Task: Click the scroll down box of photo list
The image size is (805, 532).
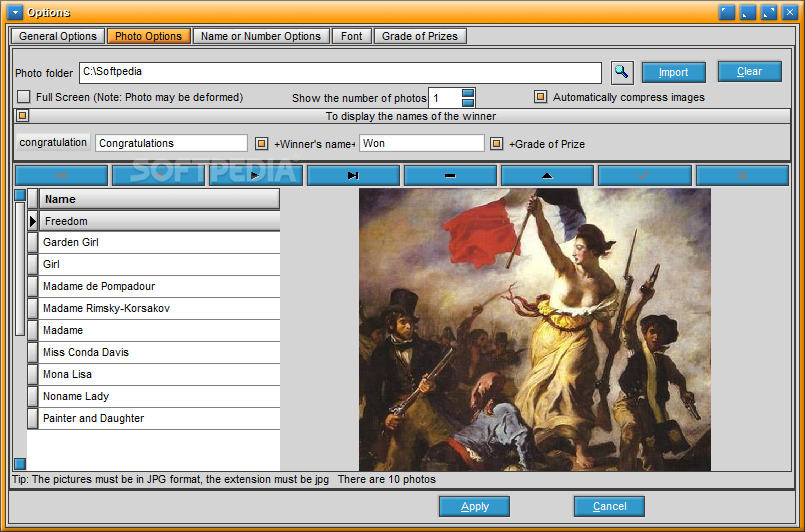Action: coord(20,464)
